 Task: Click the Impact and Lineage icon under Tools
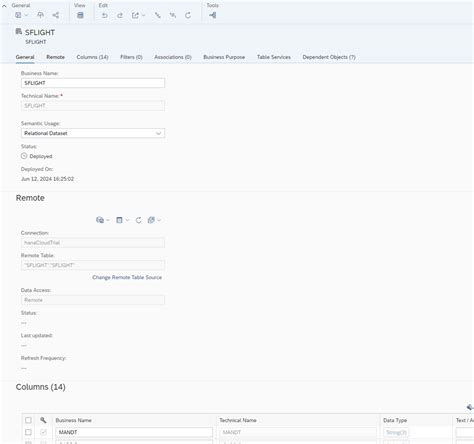(x=213, y=15)
